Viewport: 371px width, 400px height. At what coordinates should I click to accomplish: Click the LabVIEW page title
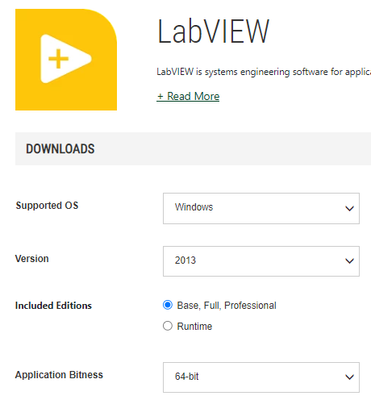(213, 32)
